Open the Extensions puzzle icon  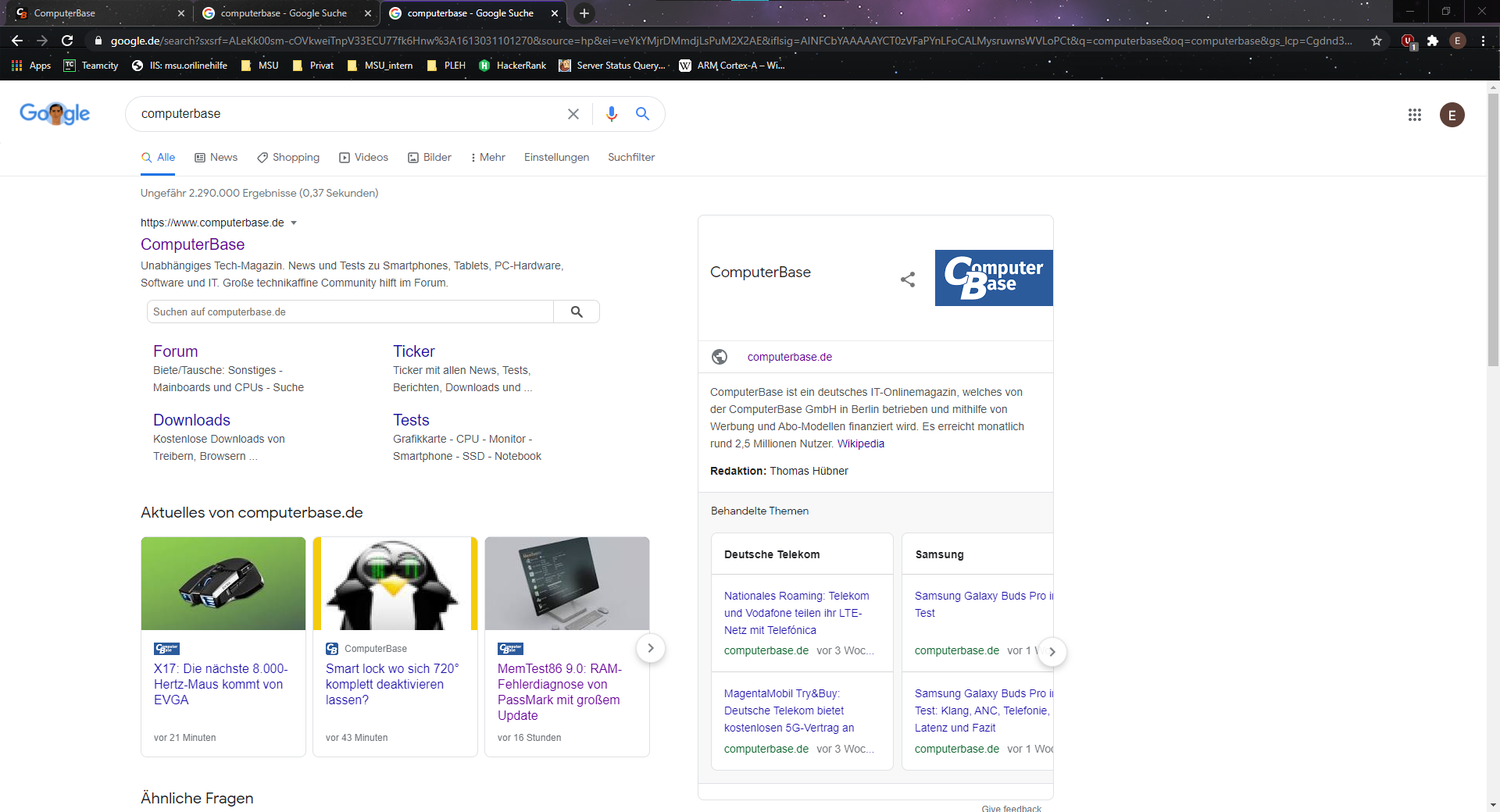pos(1433,41)
